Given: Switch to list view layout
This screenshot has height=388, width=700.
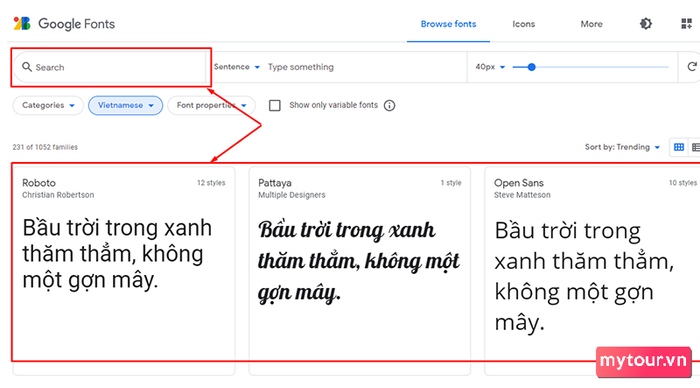Looking at the screenshot, I should click(x=696, y=147).
